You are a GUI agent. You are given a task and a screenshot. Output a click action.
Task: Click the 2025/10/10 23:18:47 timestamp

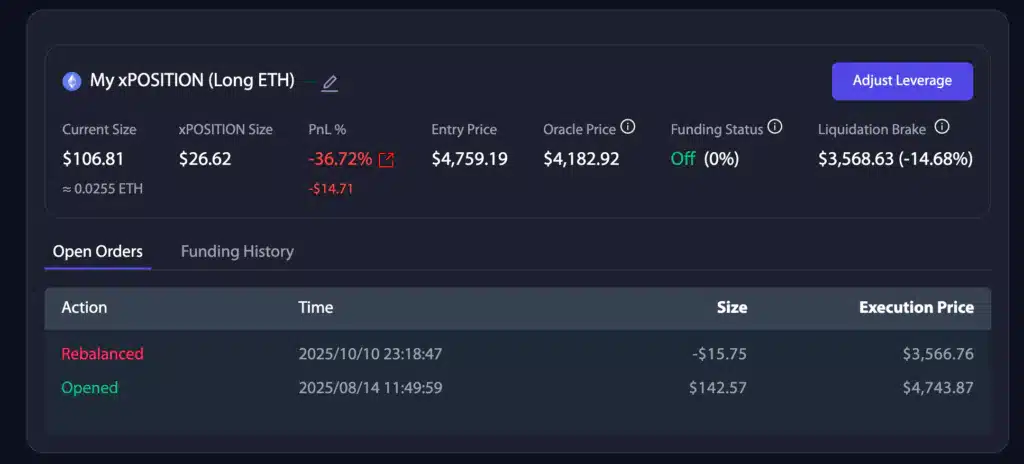pyautogui.click(x=370, y=353)
